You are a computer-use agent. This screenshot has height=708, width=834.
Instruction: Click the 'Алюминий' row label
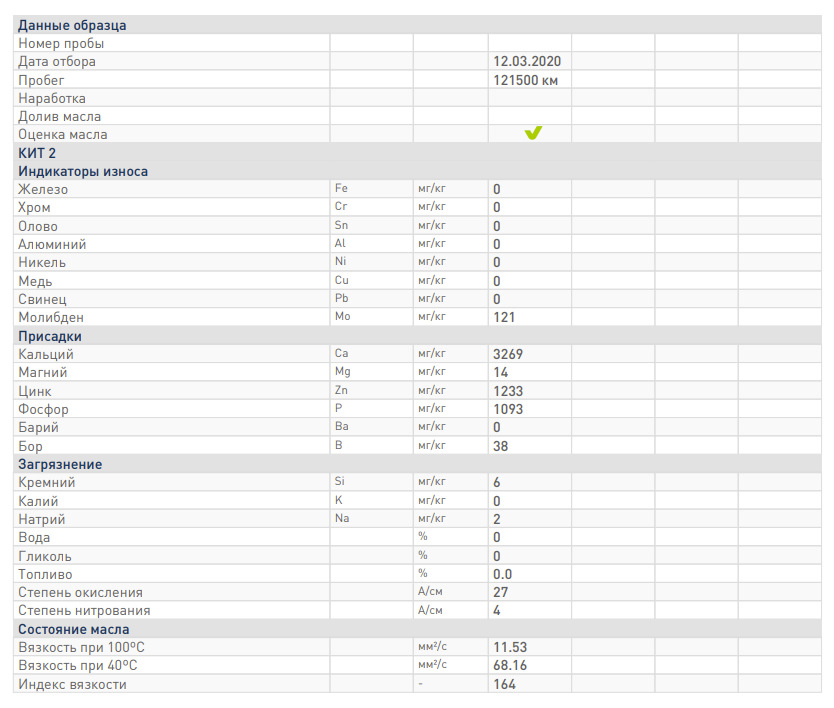52,244
